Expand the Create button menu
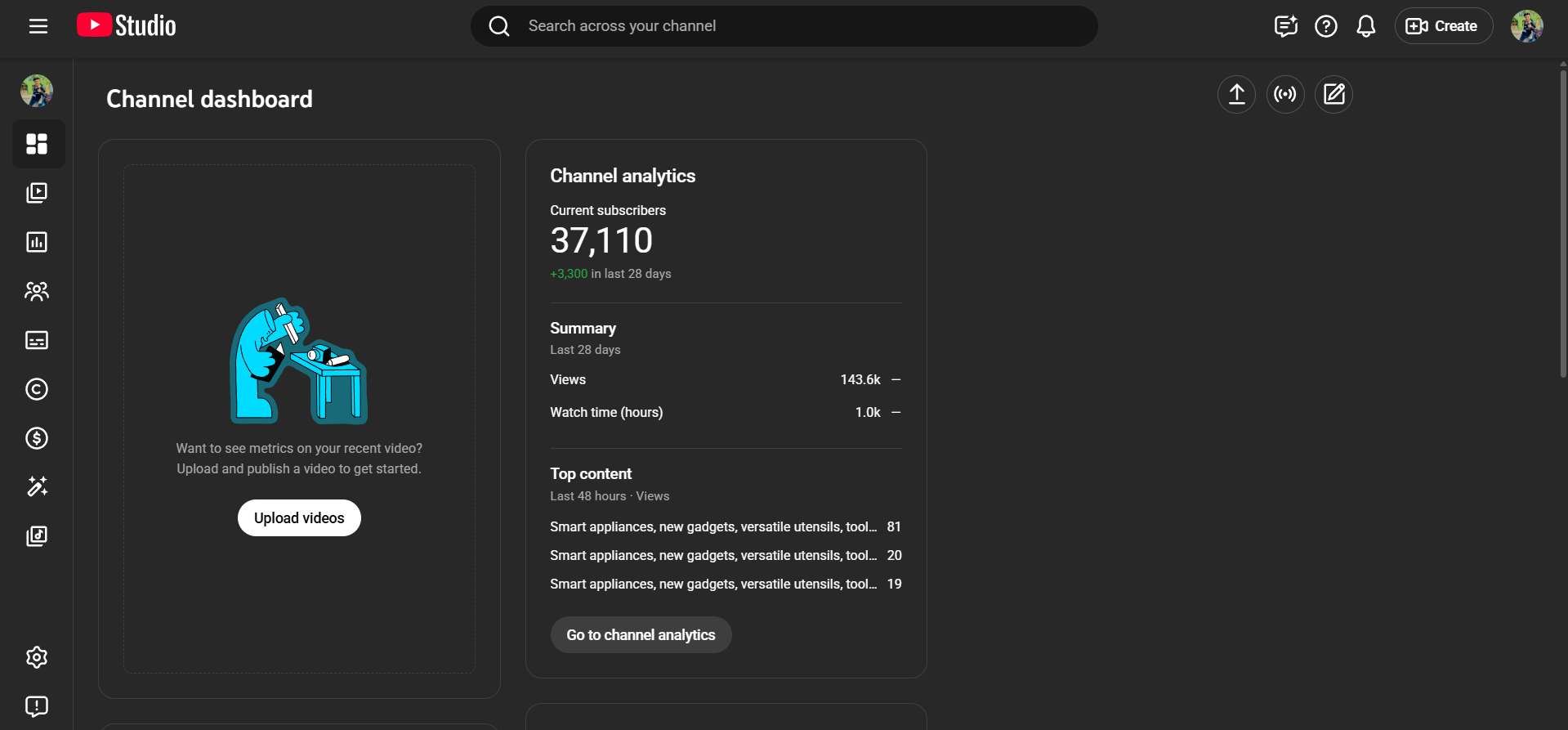 pos(1443,26)
